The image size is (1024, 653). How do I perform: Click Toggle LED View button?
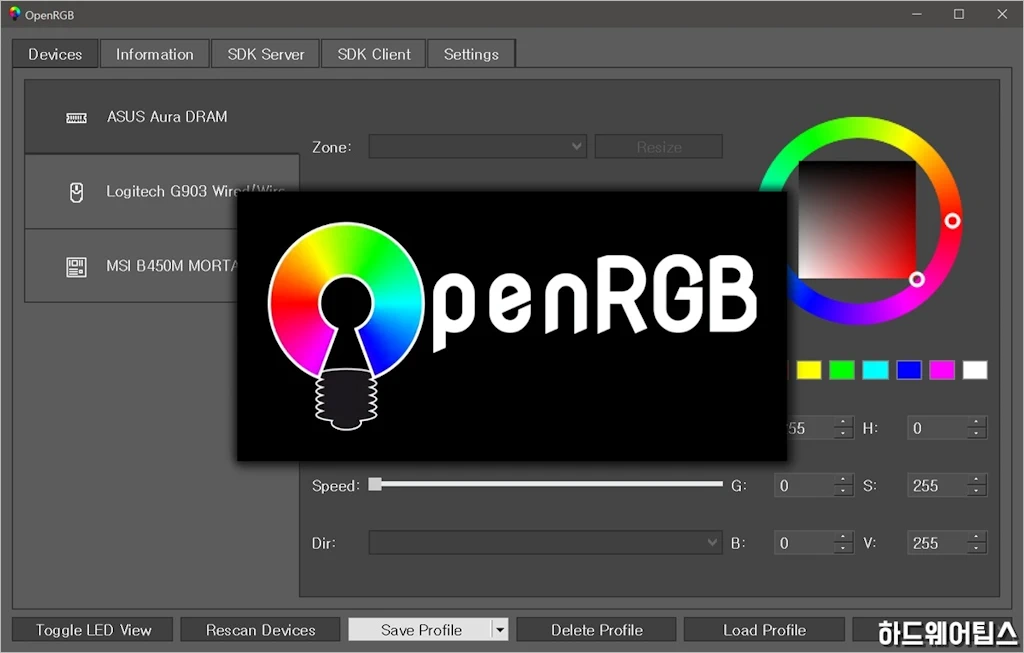pyautogui.click(x=93, y=630)
